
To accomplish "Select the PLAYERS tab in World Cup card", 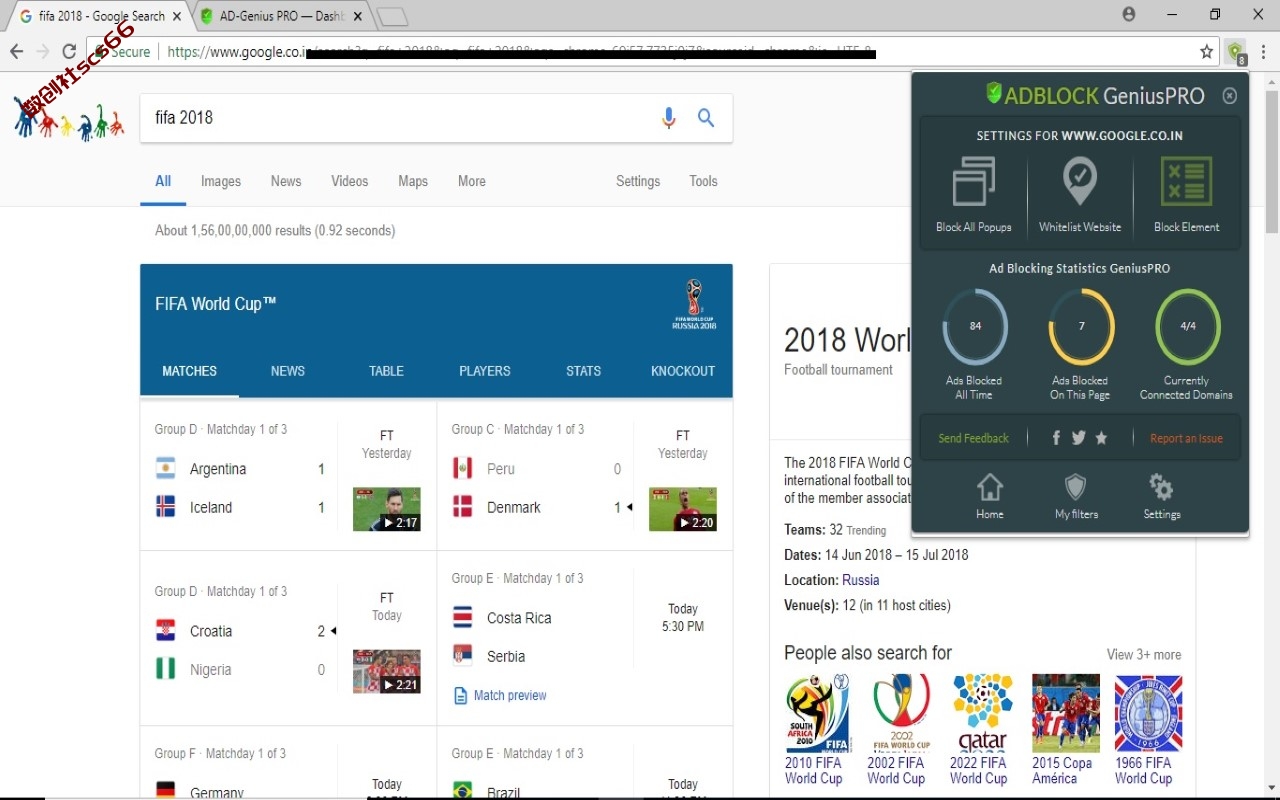I will click(x=485, y=371).
